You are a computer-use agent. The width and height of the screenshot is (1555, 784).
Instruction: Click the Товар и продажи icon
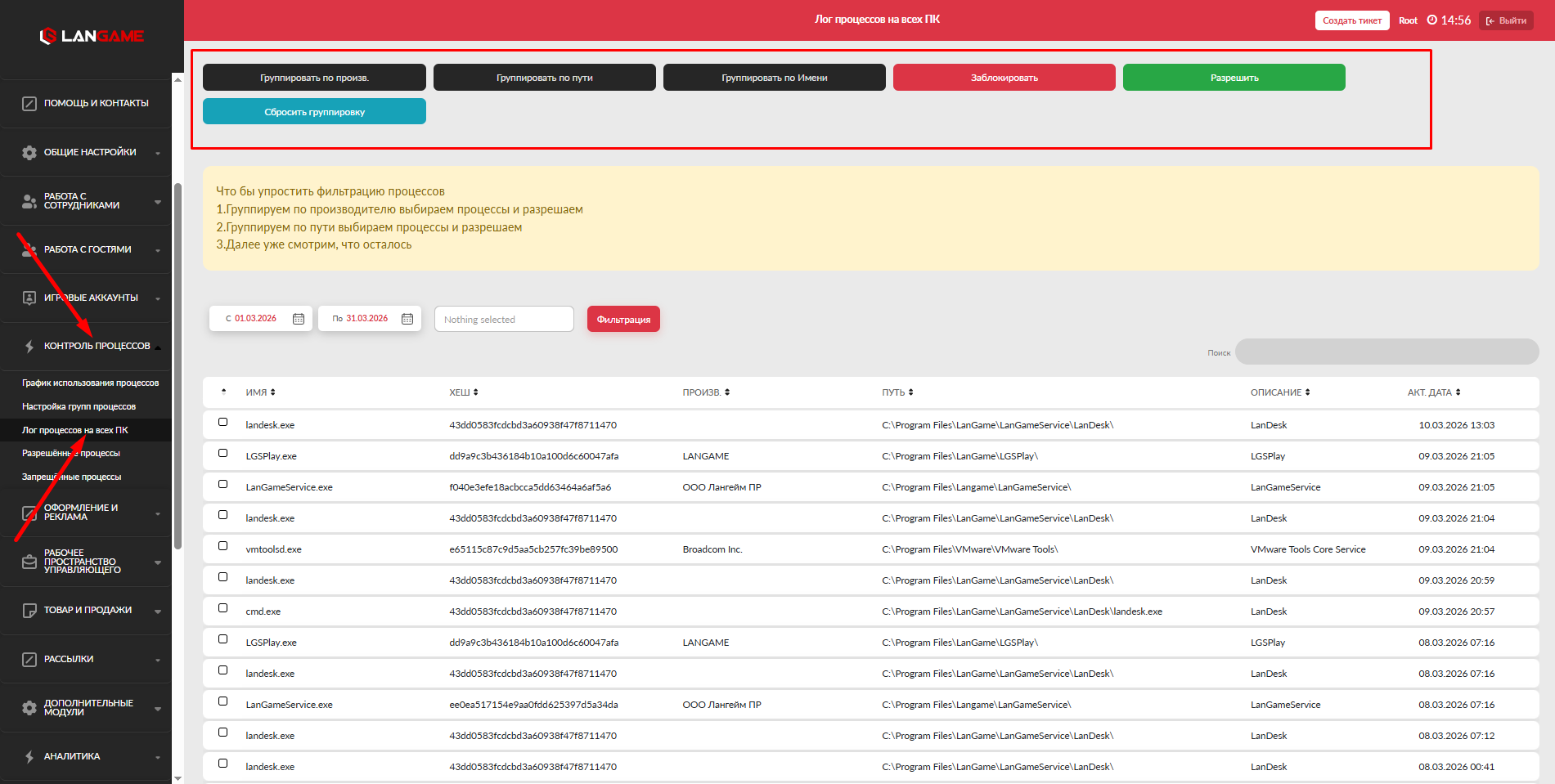(x=29, y=611)
